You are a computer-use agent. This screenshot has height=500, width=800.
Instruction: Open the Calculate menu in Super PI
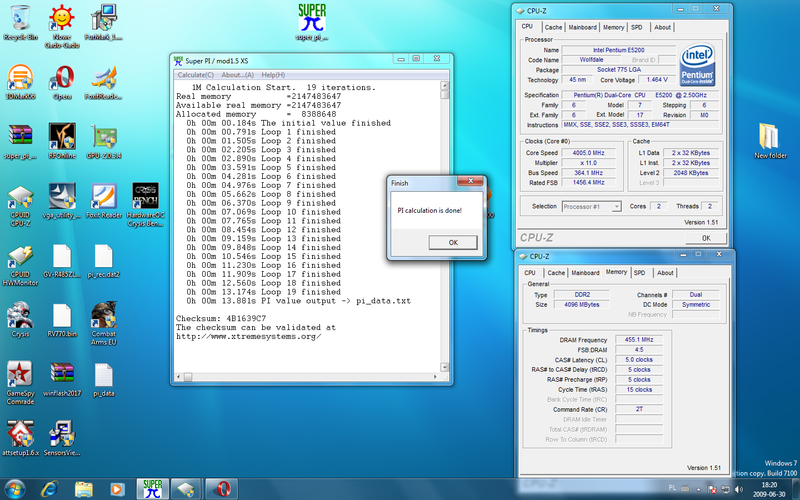tap(196, 75)
